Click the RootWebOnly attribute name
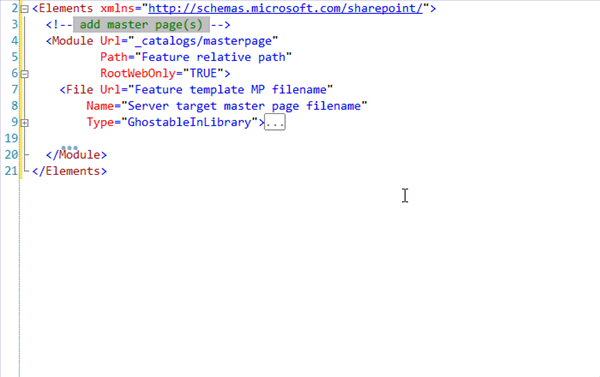The height and width of the screenshot is (377, 600). click(138, 73)
